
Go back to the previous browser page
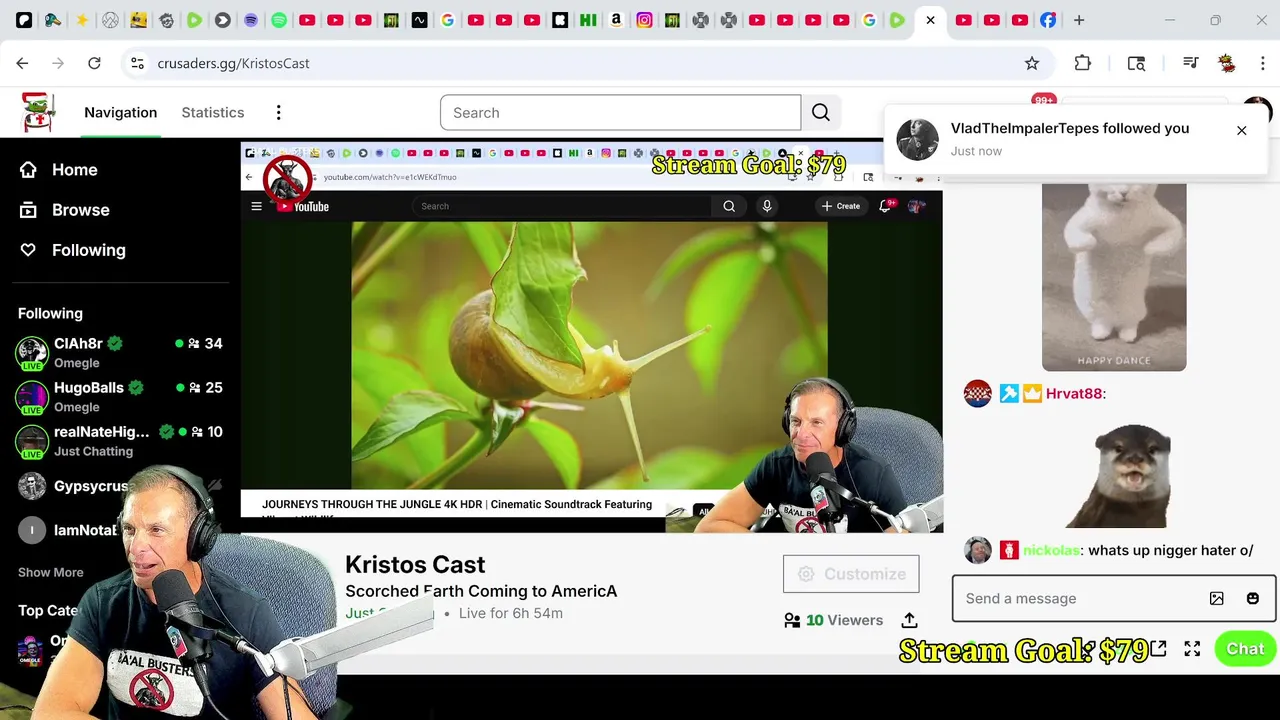22,63
